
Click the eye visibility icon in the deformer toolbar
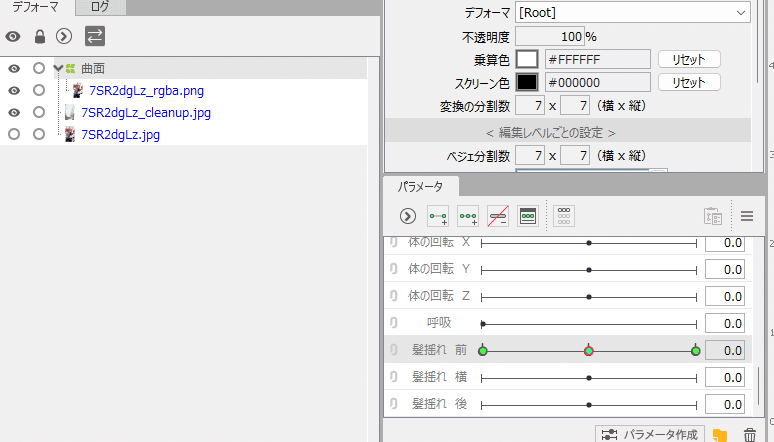(x=13, y=37)
